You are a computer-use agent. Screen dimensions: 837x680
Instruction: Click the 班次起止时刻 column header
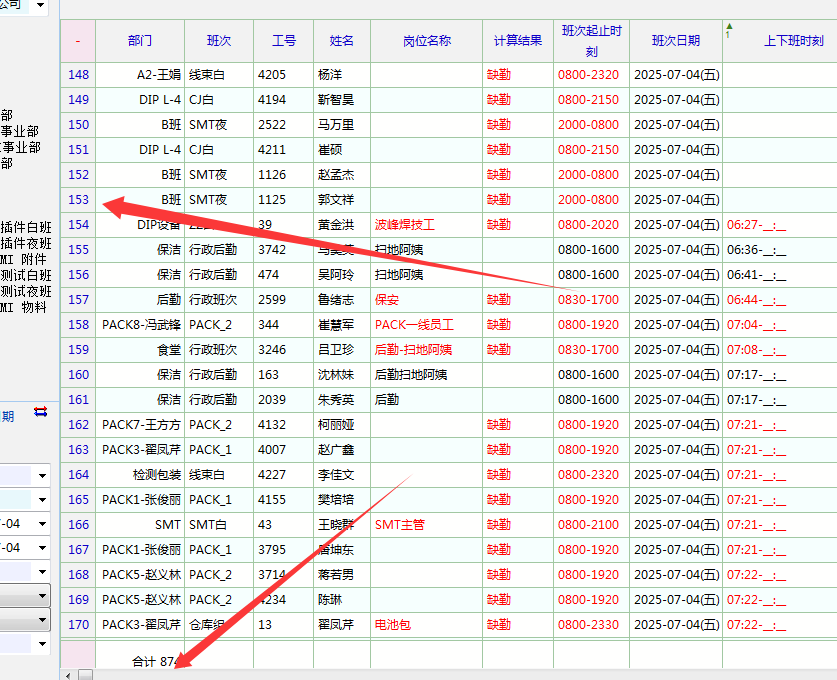coord(591,41)
